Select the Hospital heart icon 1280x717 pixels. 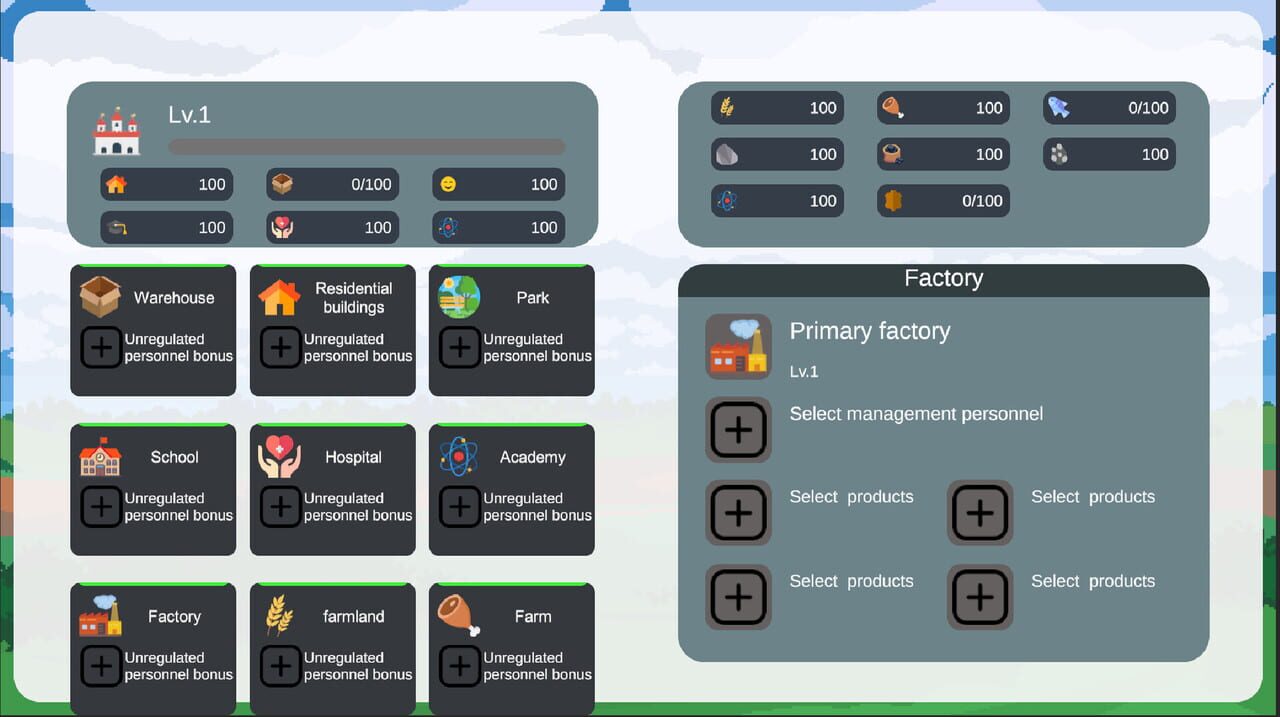tap(279, 457)
